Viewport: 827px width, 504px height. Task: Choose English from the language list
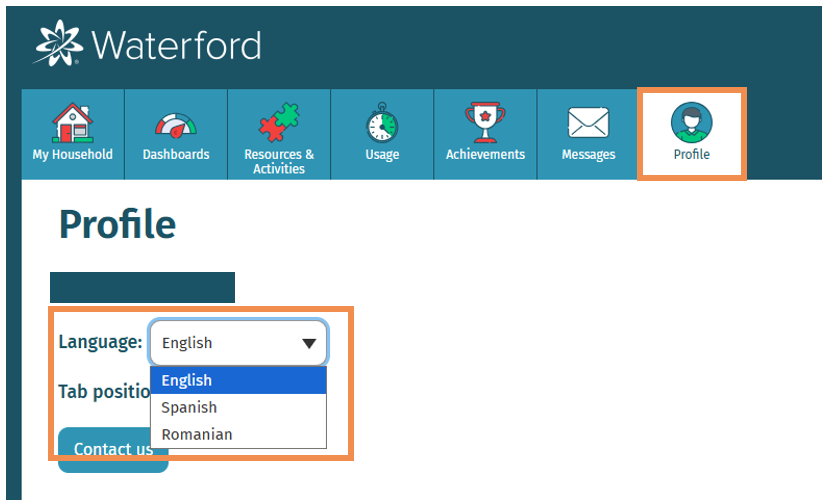(x=238, y=380)
